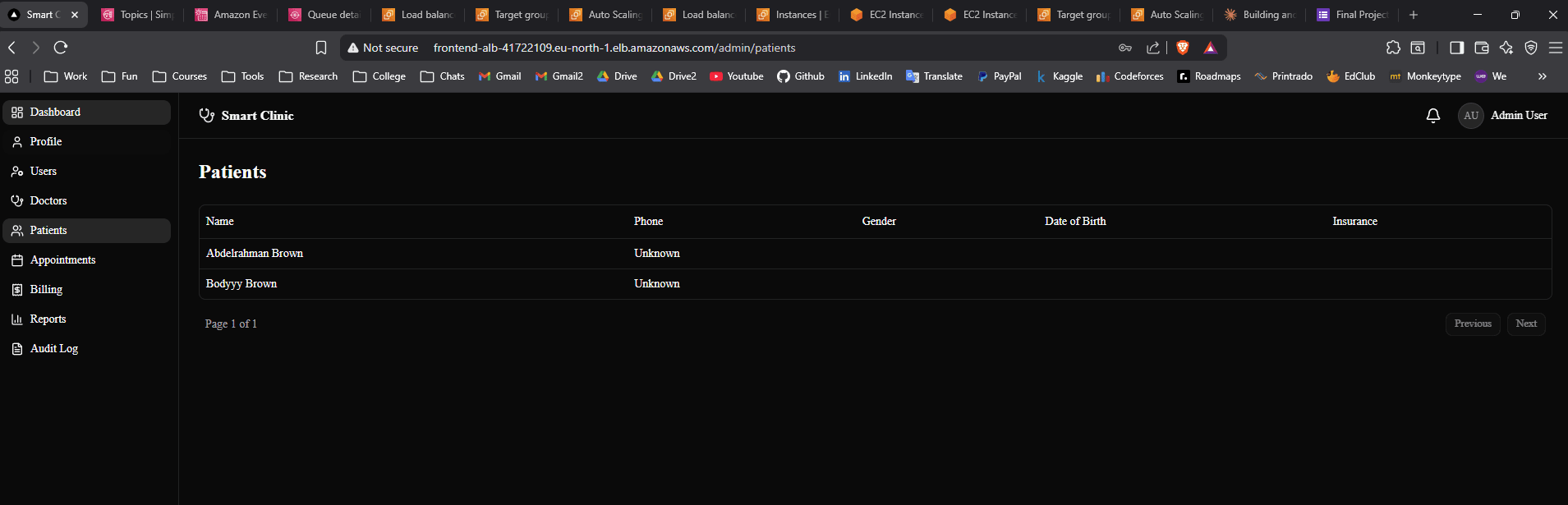Viewport: 1568px width, 505px height.
Task: Open the Chats bookmarks folder
Action: pos(443,76)
